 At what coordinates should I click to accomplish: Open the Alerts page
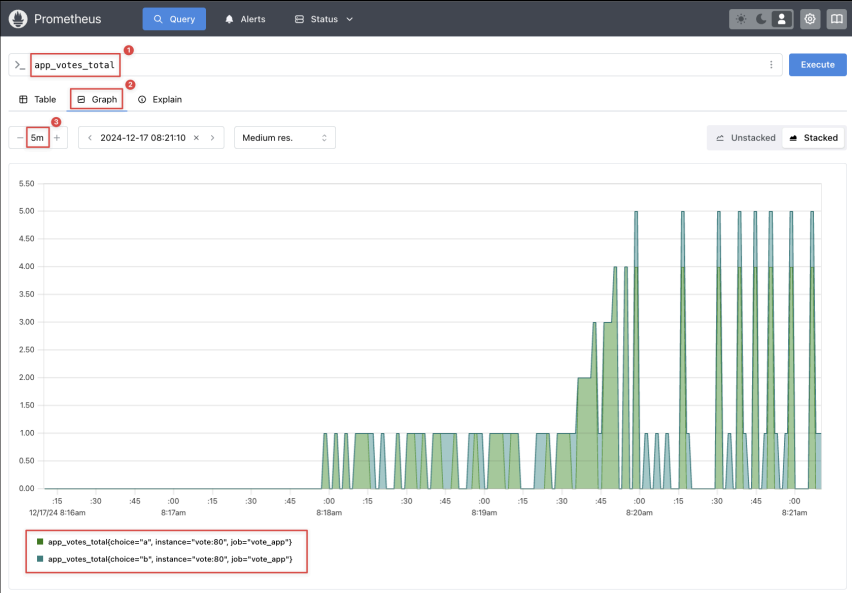pos(245,19)
